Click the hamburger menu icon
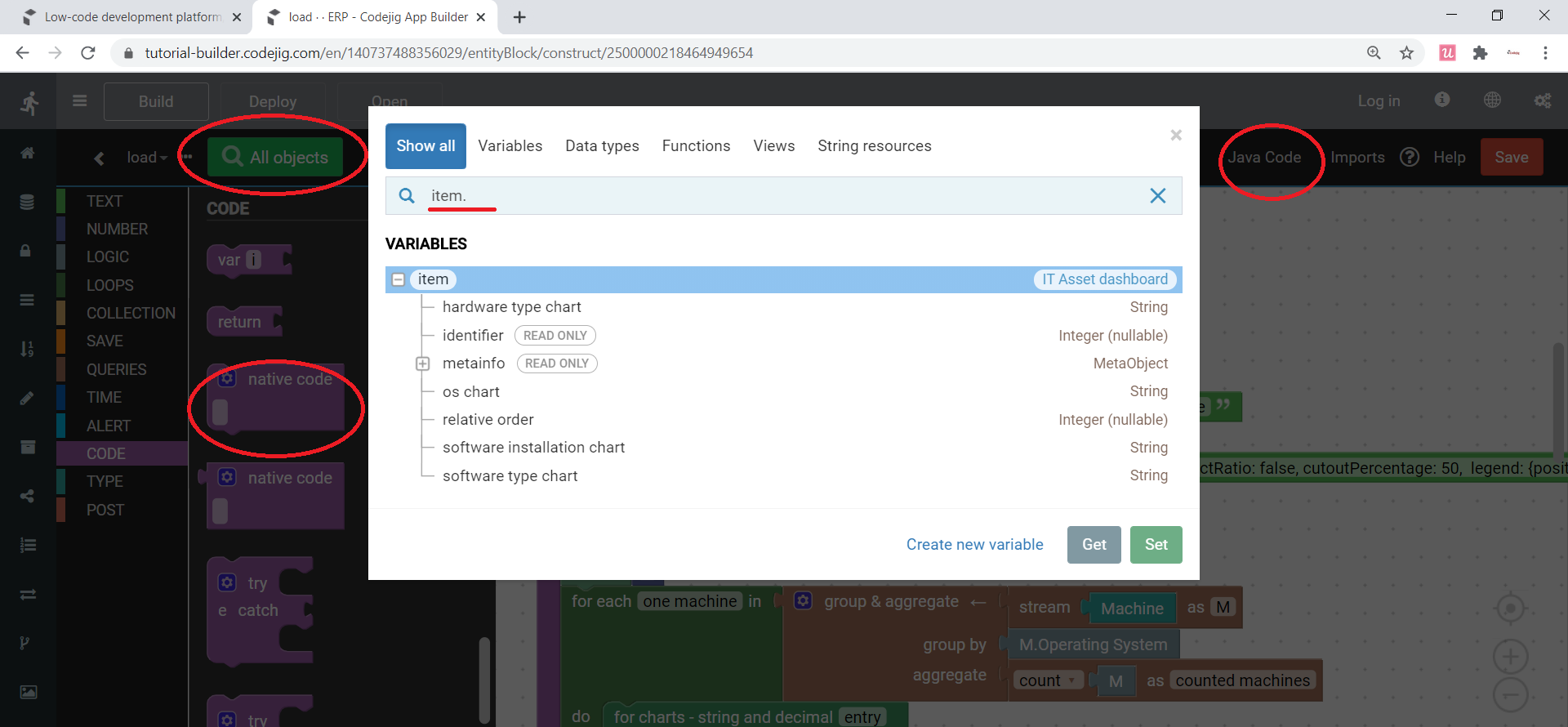Viewport: 1568px width, 727px height. (x=79, y=101)
